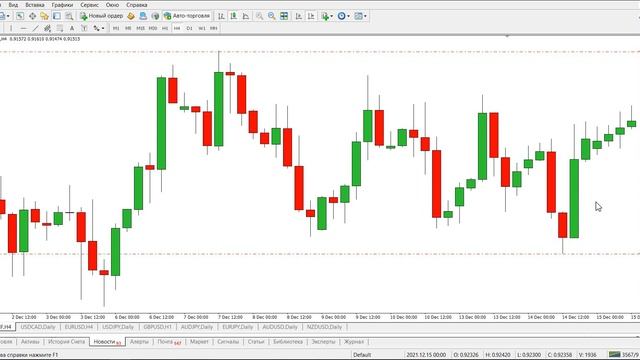Switch to the MN timeframe button
Screen dimensions: 640x360
[213, 28]
